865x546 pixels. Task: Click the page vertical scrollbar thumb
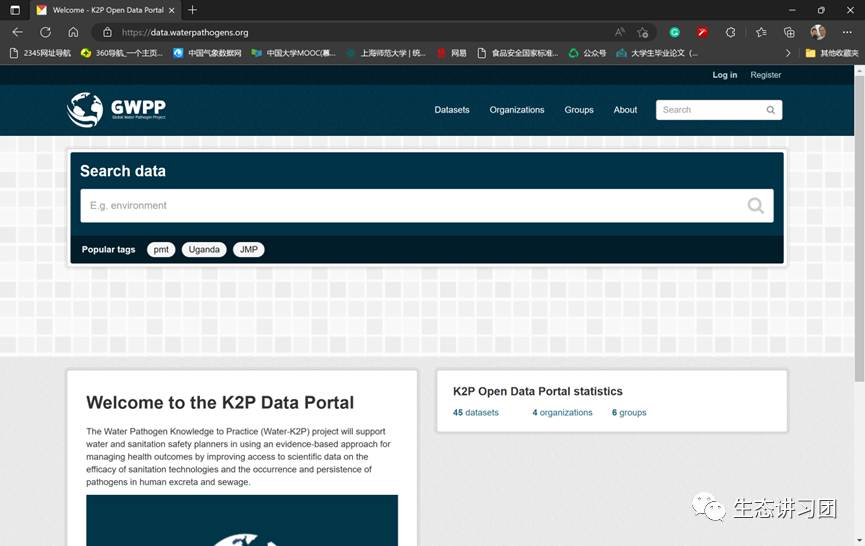point(859,228)
